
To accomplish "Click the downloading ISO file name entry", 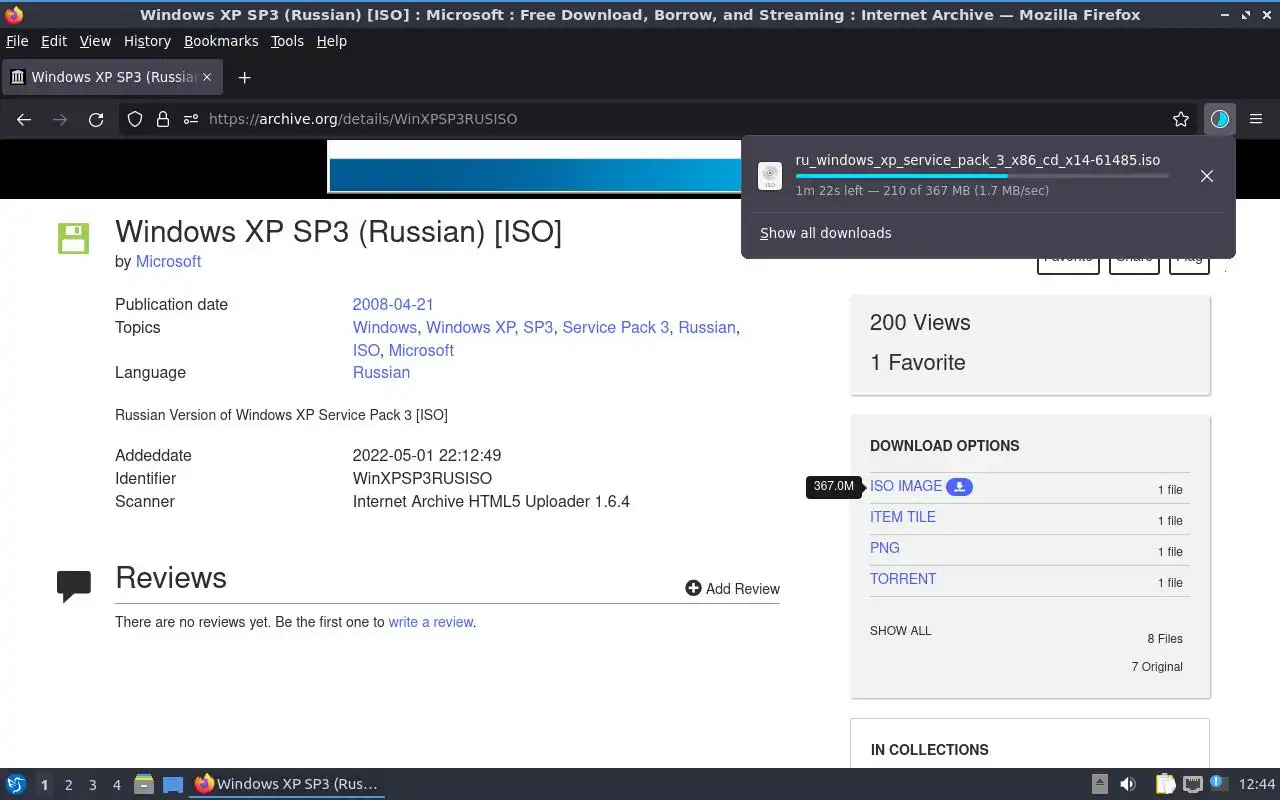I will (x=977, y=160).
